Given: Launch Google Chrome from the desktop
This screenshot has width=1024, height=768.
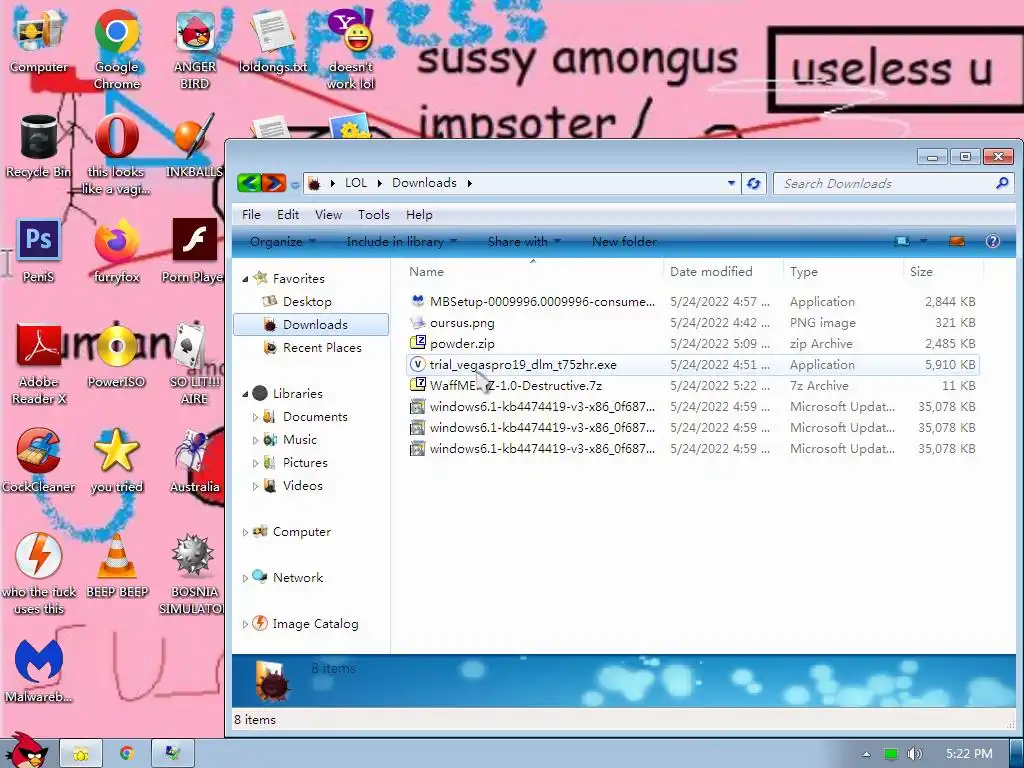Looking at the screenshot, I should pyautogui.click(x=116, y=48).
